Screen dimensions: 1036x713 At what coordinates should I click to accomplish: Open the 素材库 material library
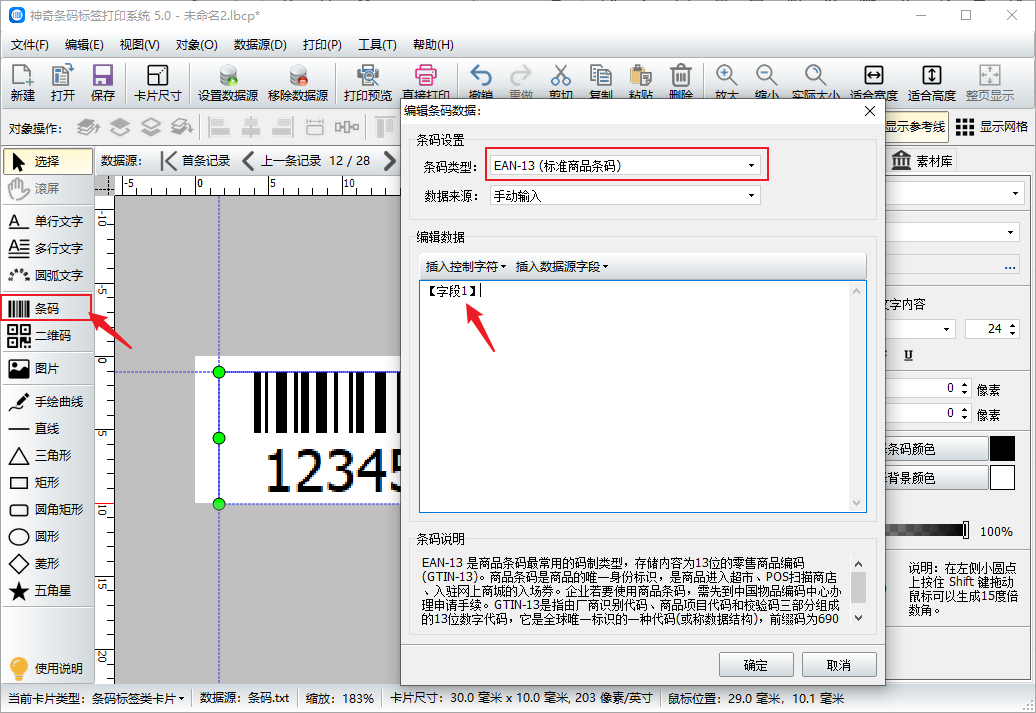pyautogui.click(x=922, y=161)
